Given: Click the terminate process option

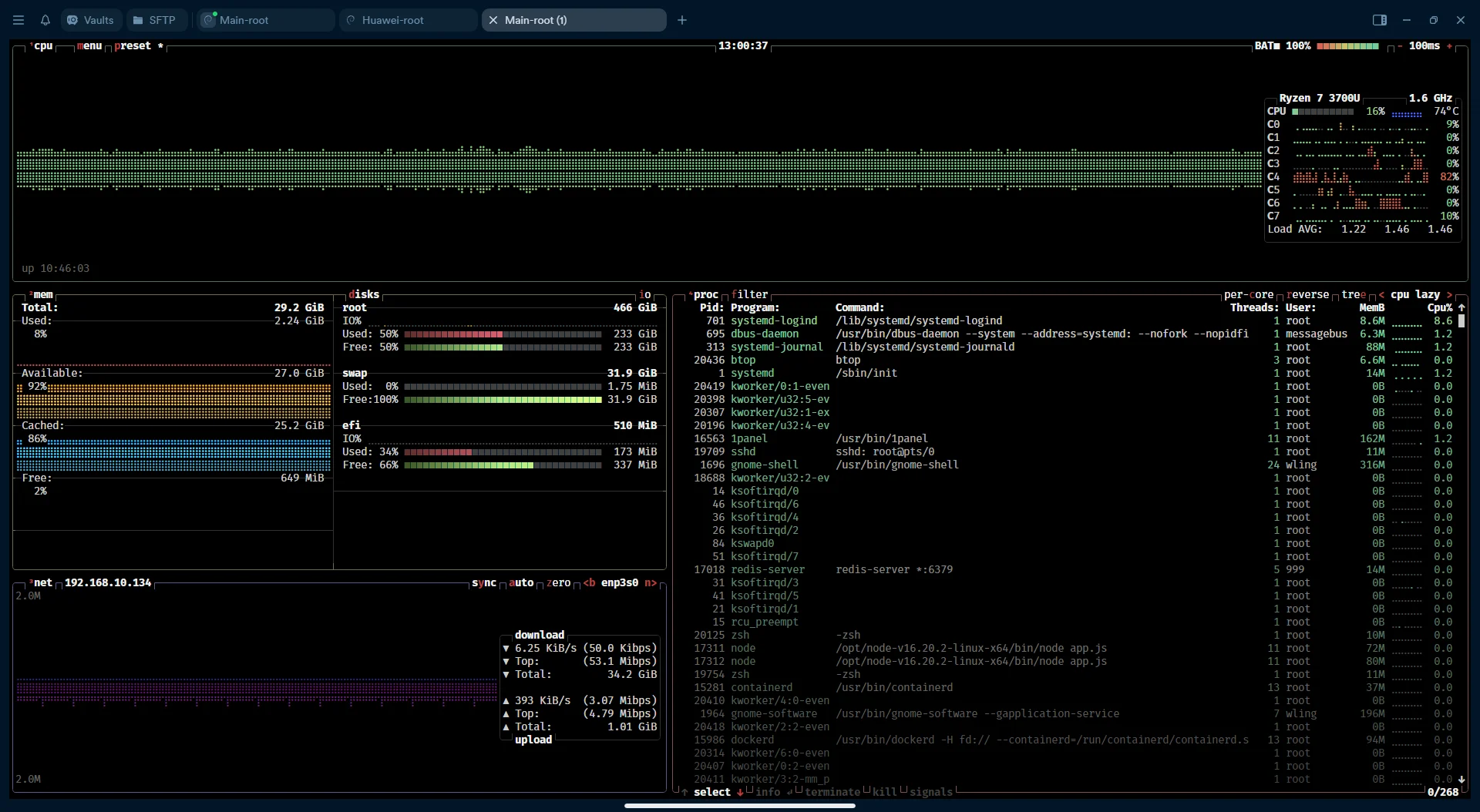Looking at the screenshot, I should 832,792.
